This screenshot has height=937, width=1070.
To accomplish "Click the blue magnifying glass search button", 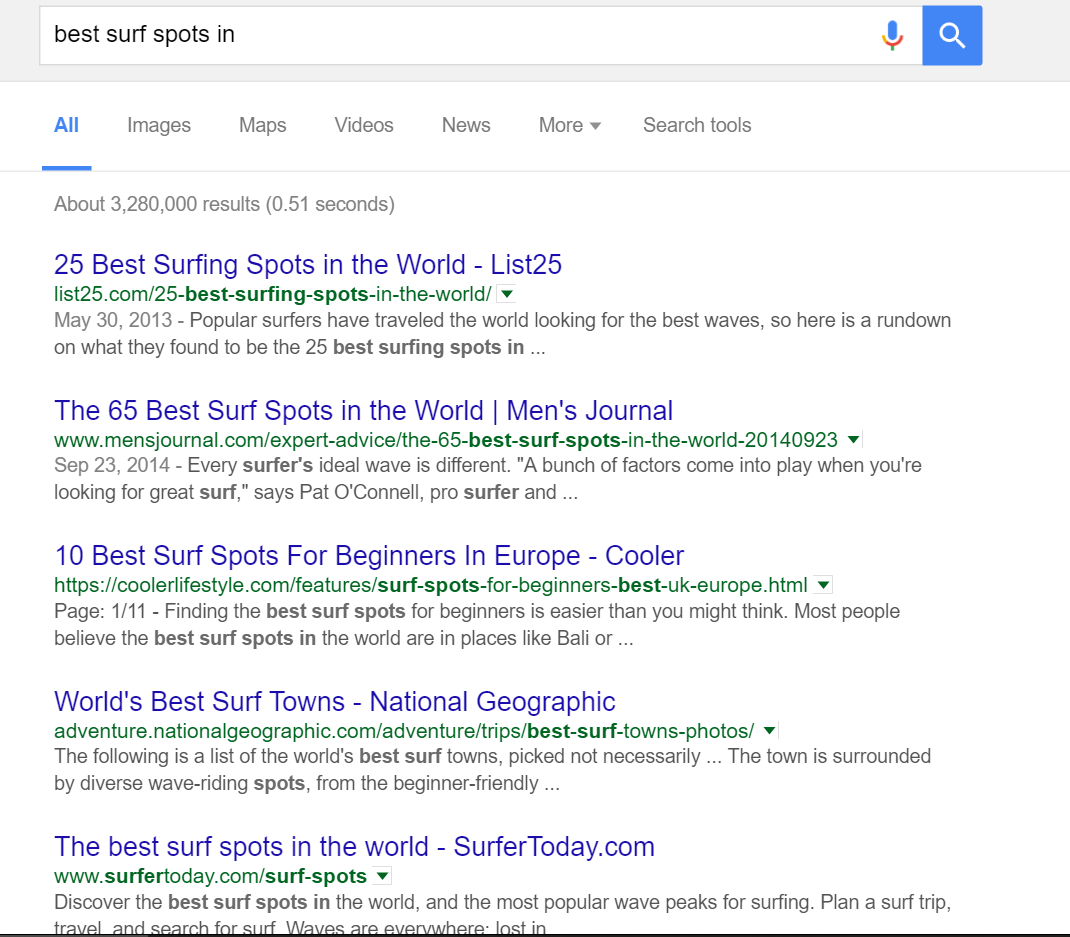I will 952,35.
